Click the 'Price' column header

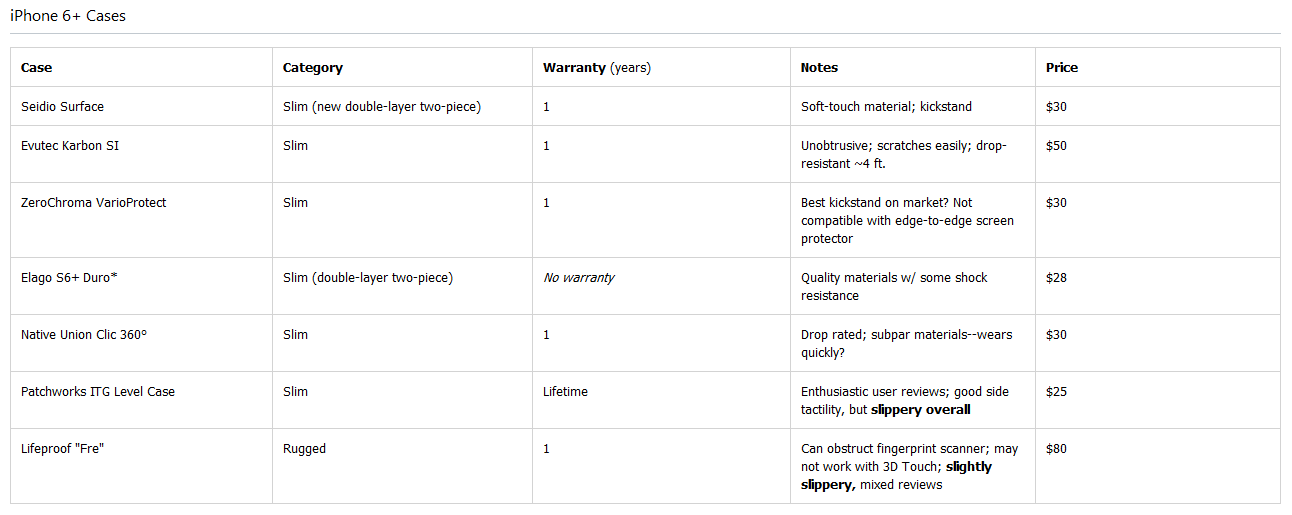[1062, 68]
